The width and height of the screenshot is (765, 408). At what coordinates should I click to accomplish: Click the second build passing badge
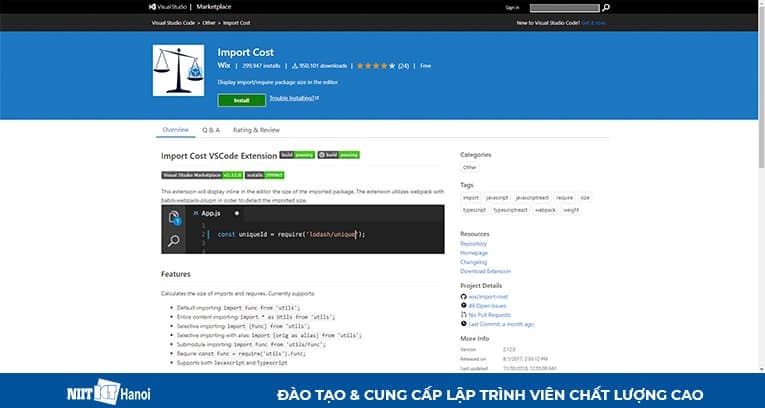click(x=339, y=155)
